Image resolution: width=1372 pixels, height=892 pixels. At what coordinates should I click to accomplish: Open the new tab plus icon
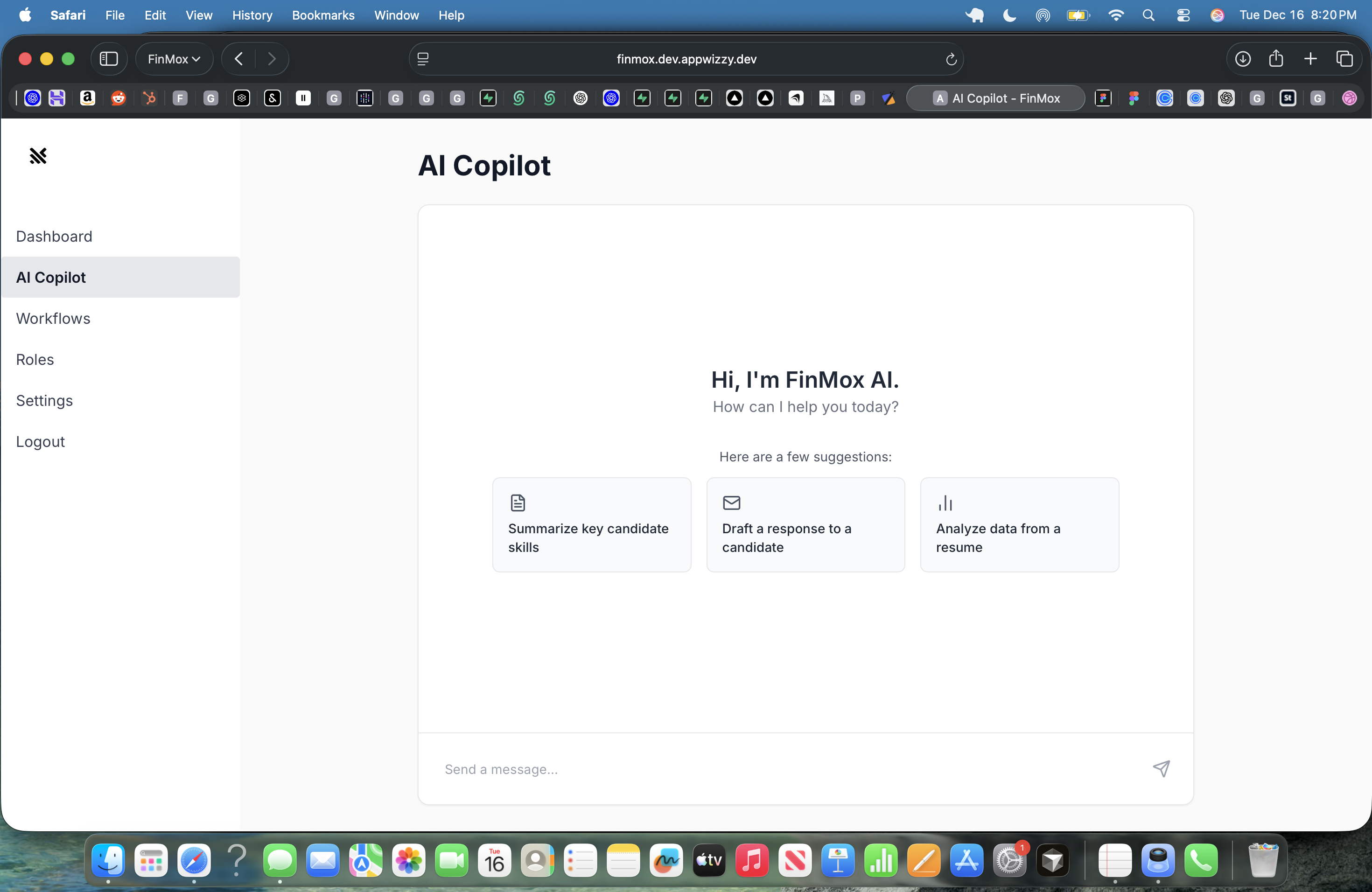[x=1310, y=59]
